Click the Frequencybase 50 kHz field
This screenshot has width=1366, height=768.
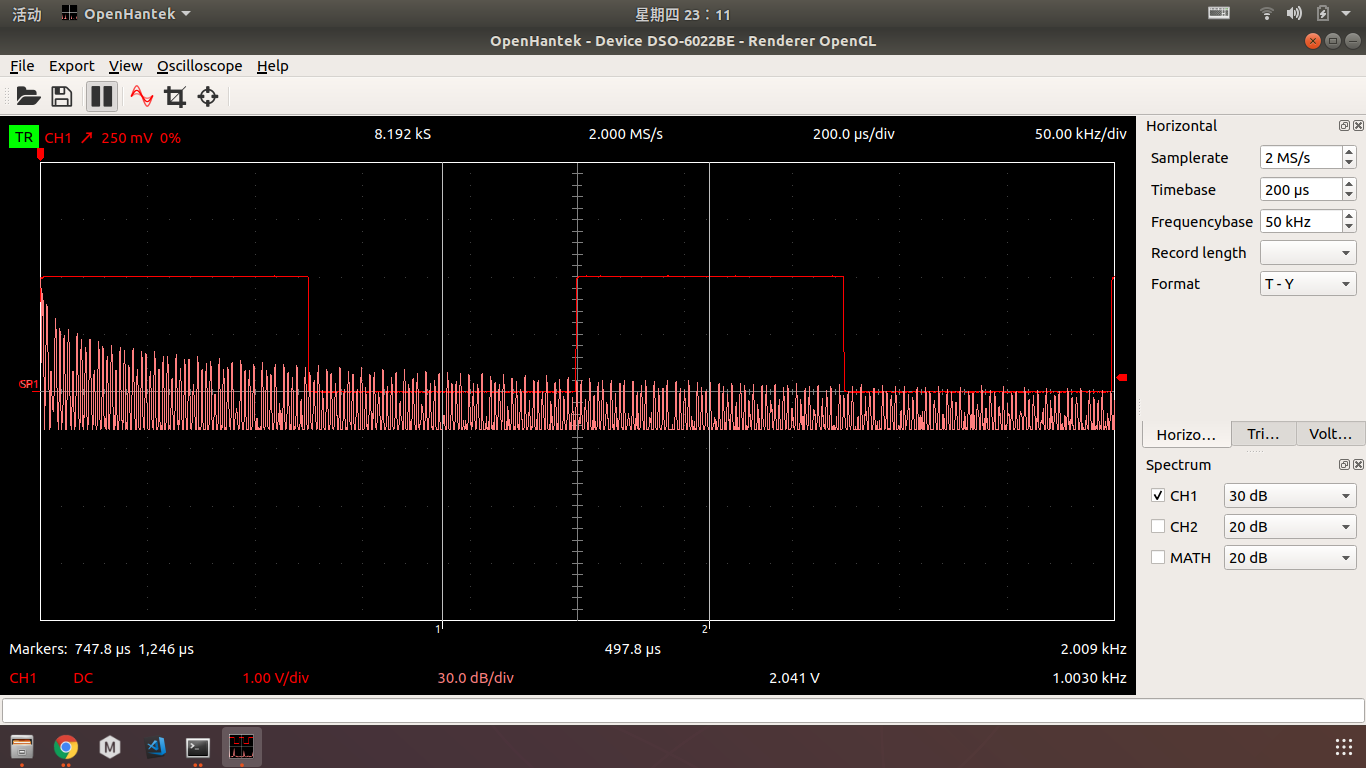[1300, 222]
